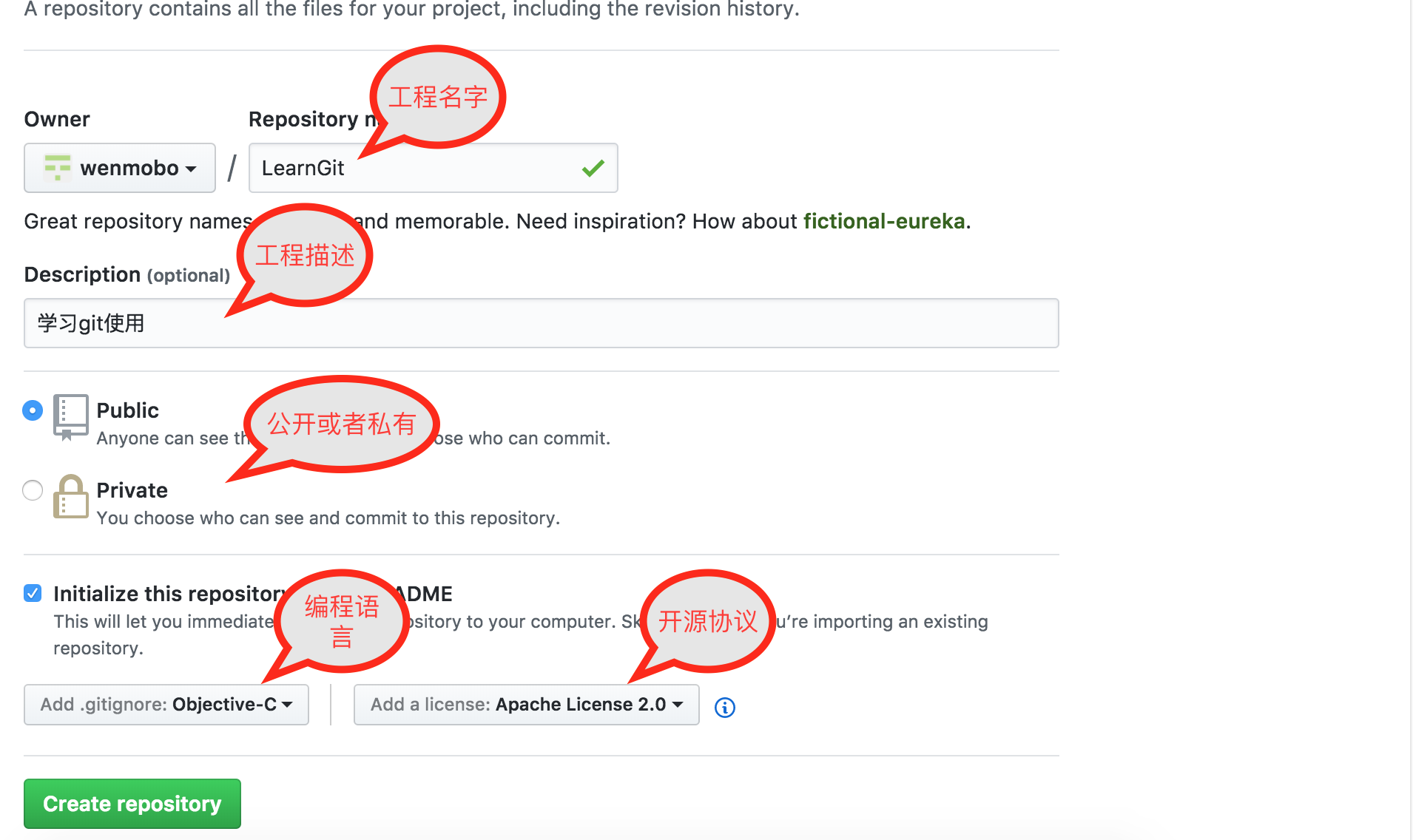Open the Add a license Apache dropdown

[527, 705]
